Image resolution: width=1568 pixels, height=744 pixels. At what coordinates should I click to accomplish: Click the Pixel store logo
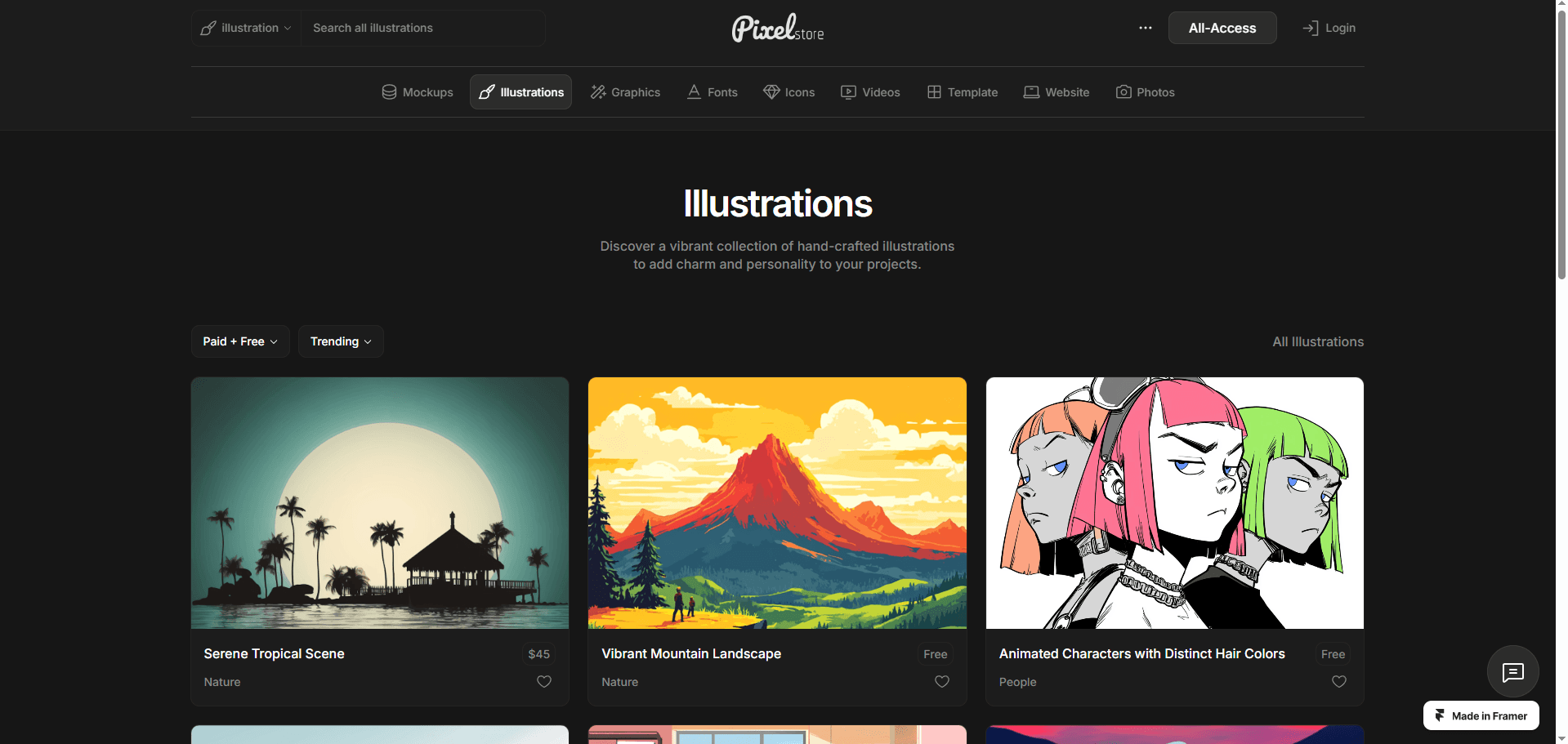777,28
